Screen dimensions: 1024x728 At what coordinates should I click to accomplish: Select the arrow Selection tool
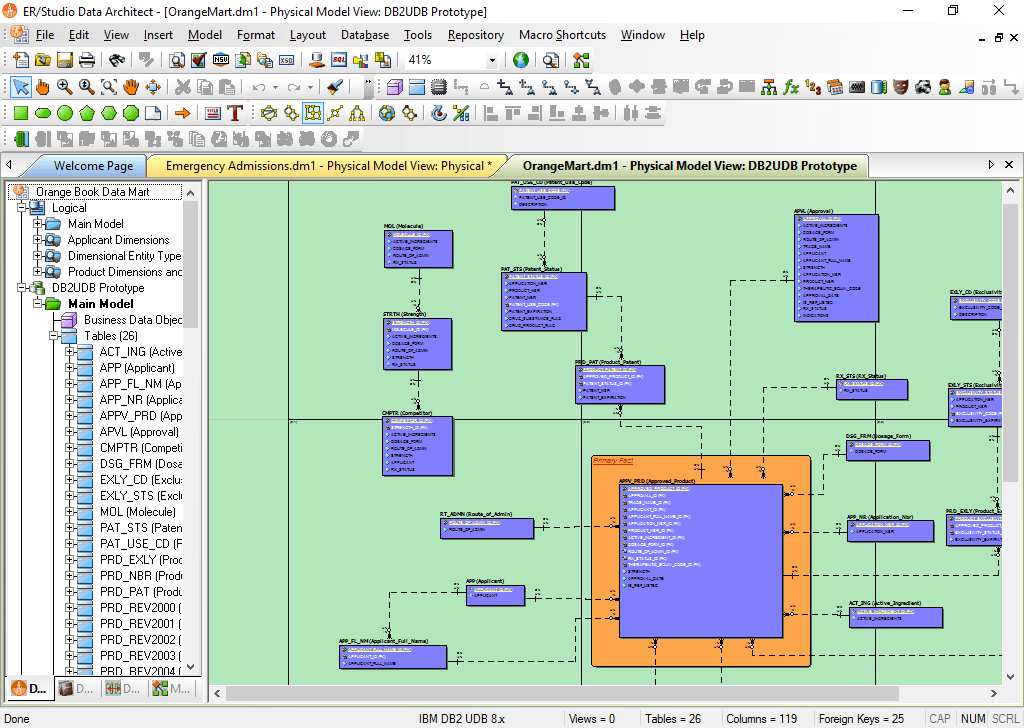pyautogui.click(x=21, y=87)
